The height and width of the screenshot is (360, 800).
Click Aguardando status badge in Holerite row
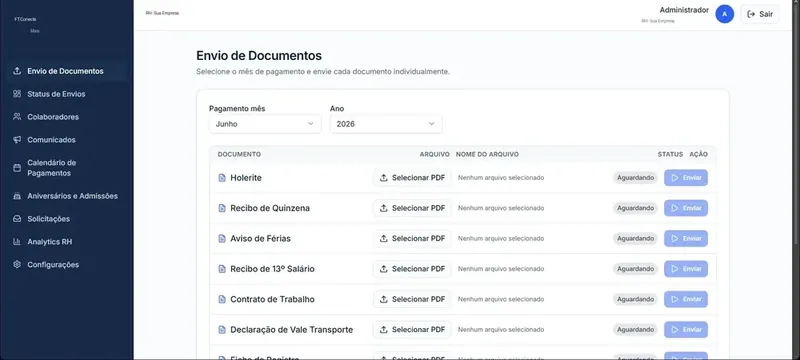click(x=635, y=178)
